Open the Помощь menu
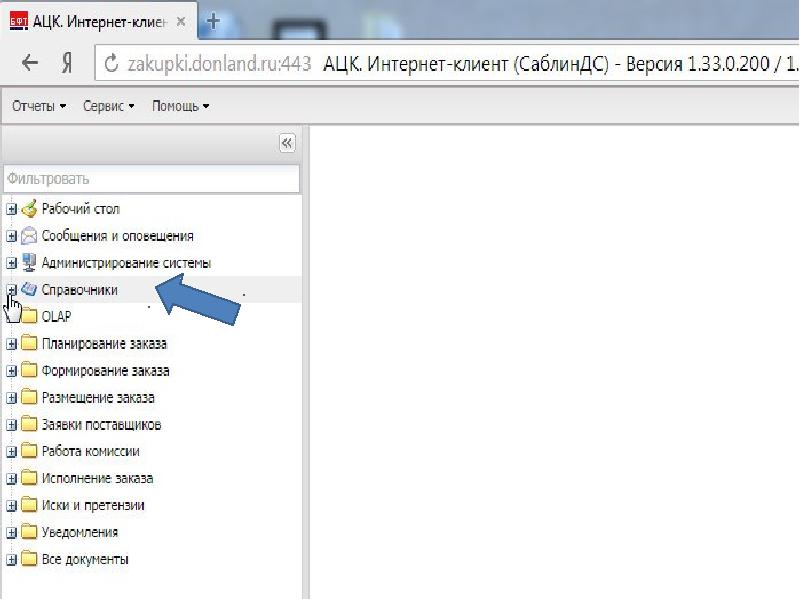The height and width of the screenshot is (600, 800). 181,106
